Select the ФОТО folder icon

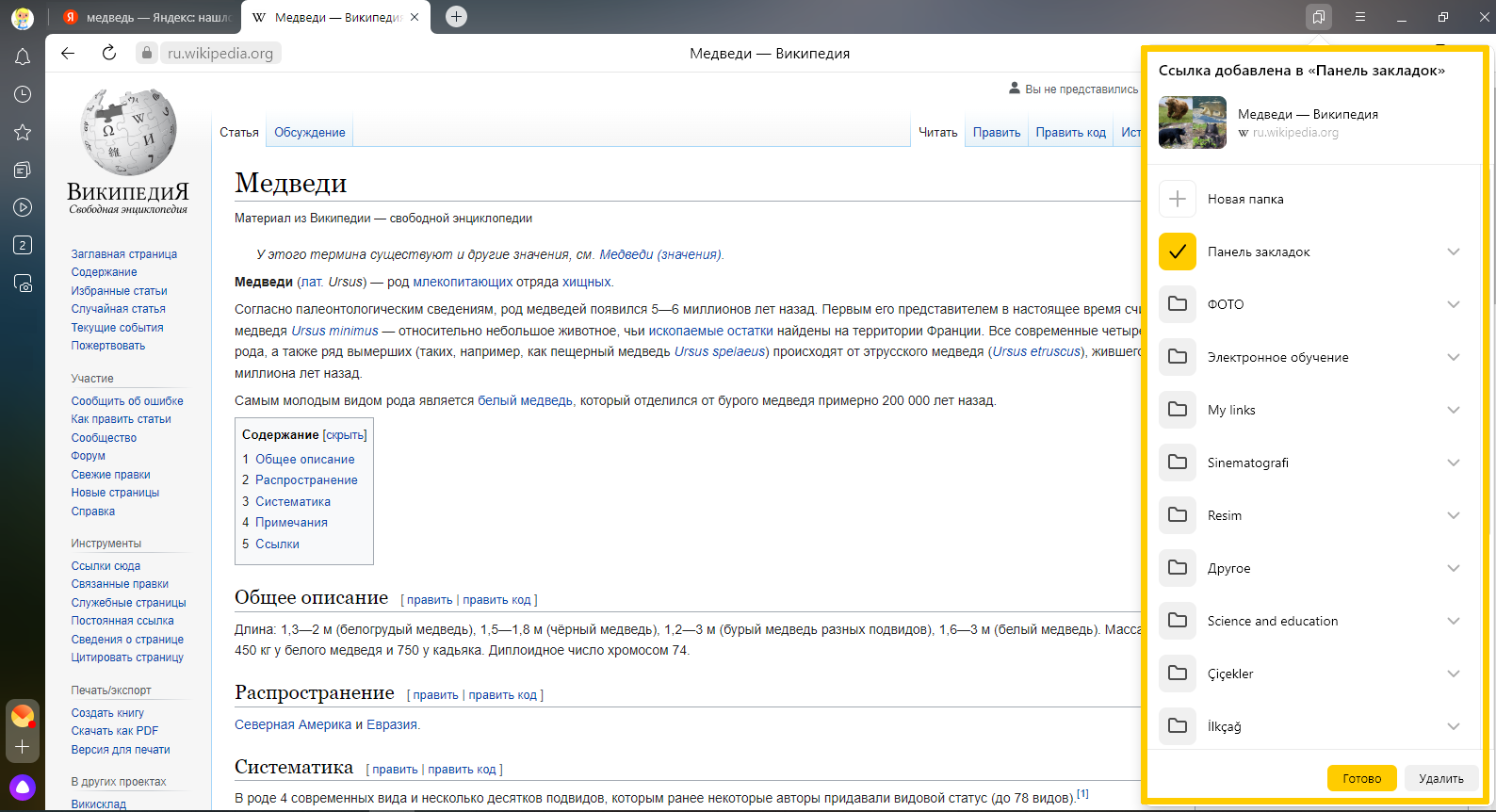pyautogui.click(x=1178, y=304)
